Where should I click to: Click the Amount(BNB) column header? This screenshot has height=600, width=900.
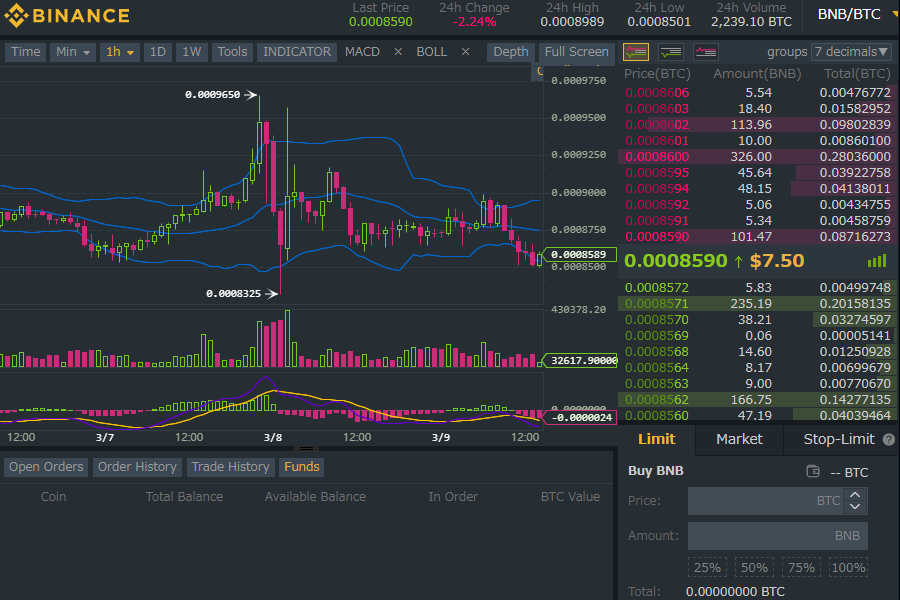tap(757, 74)
